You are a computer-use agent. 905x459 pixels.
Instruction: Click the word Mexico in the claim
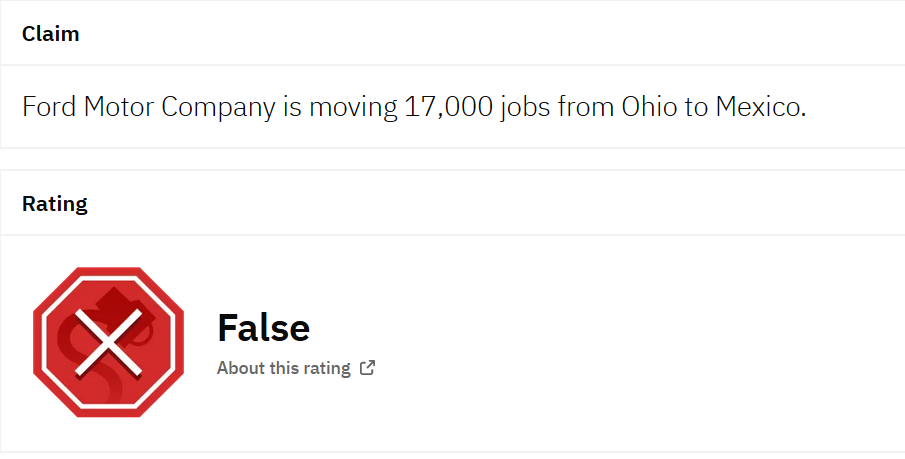760,107
